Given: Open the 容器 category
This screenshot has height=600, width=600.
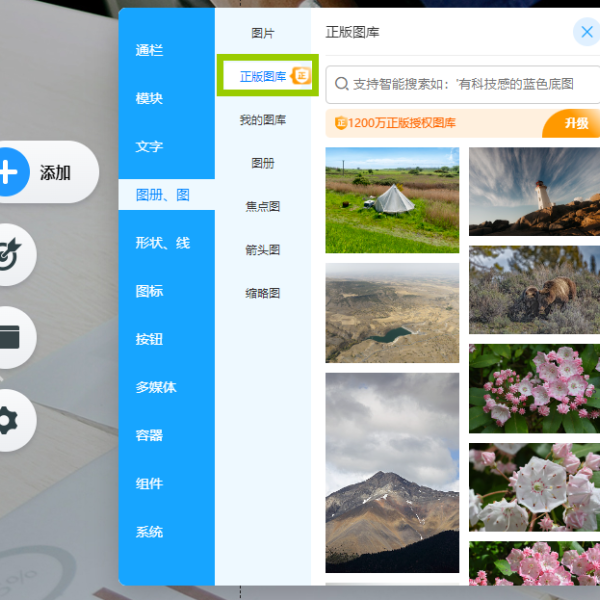Looking at the screenshot, I should tap(149, 435).
